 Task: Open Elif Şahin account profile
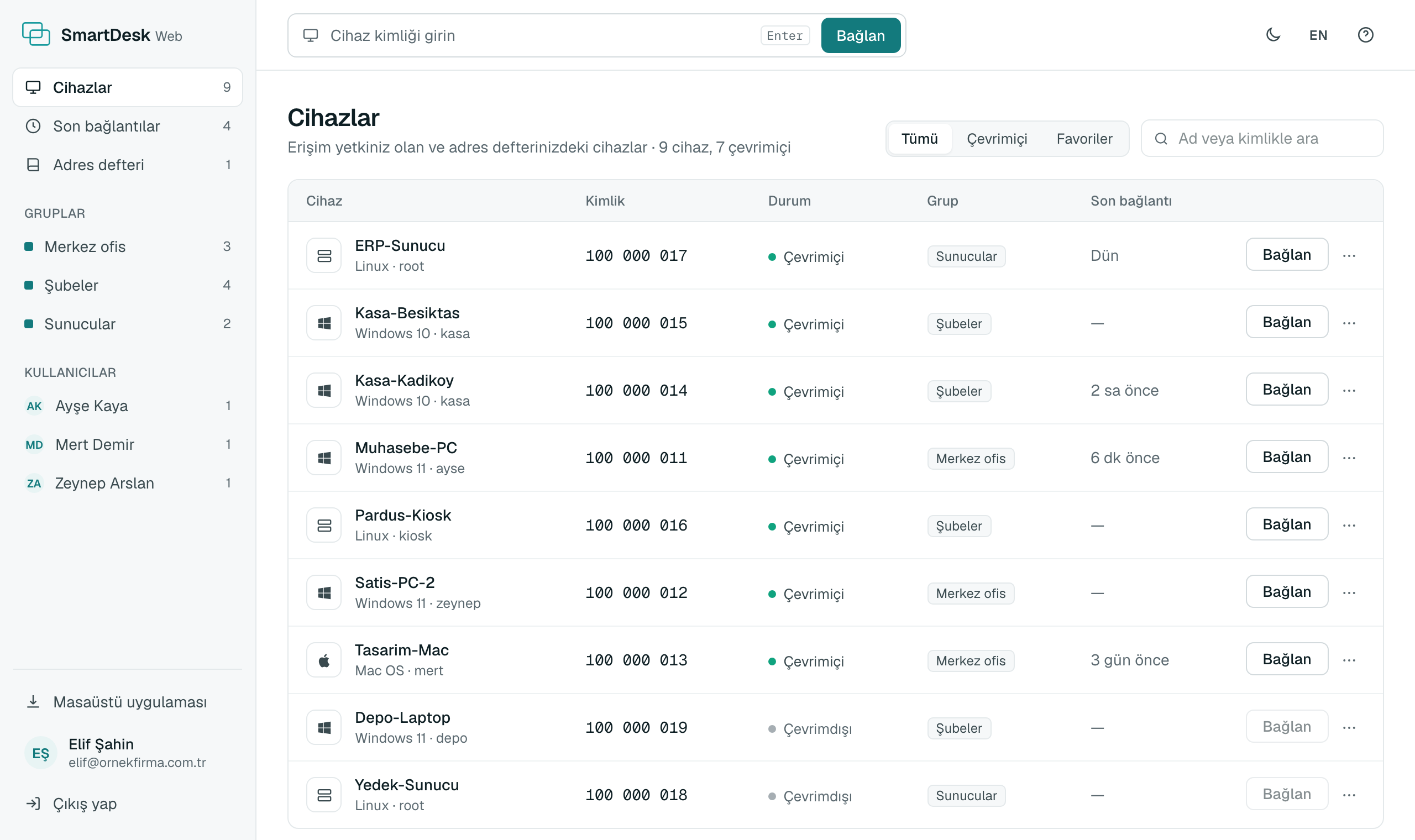(x=127, y=753)
